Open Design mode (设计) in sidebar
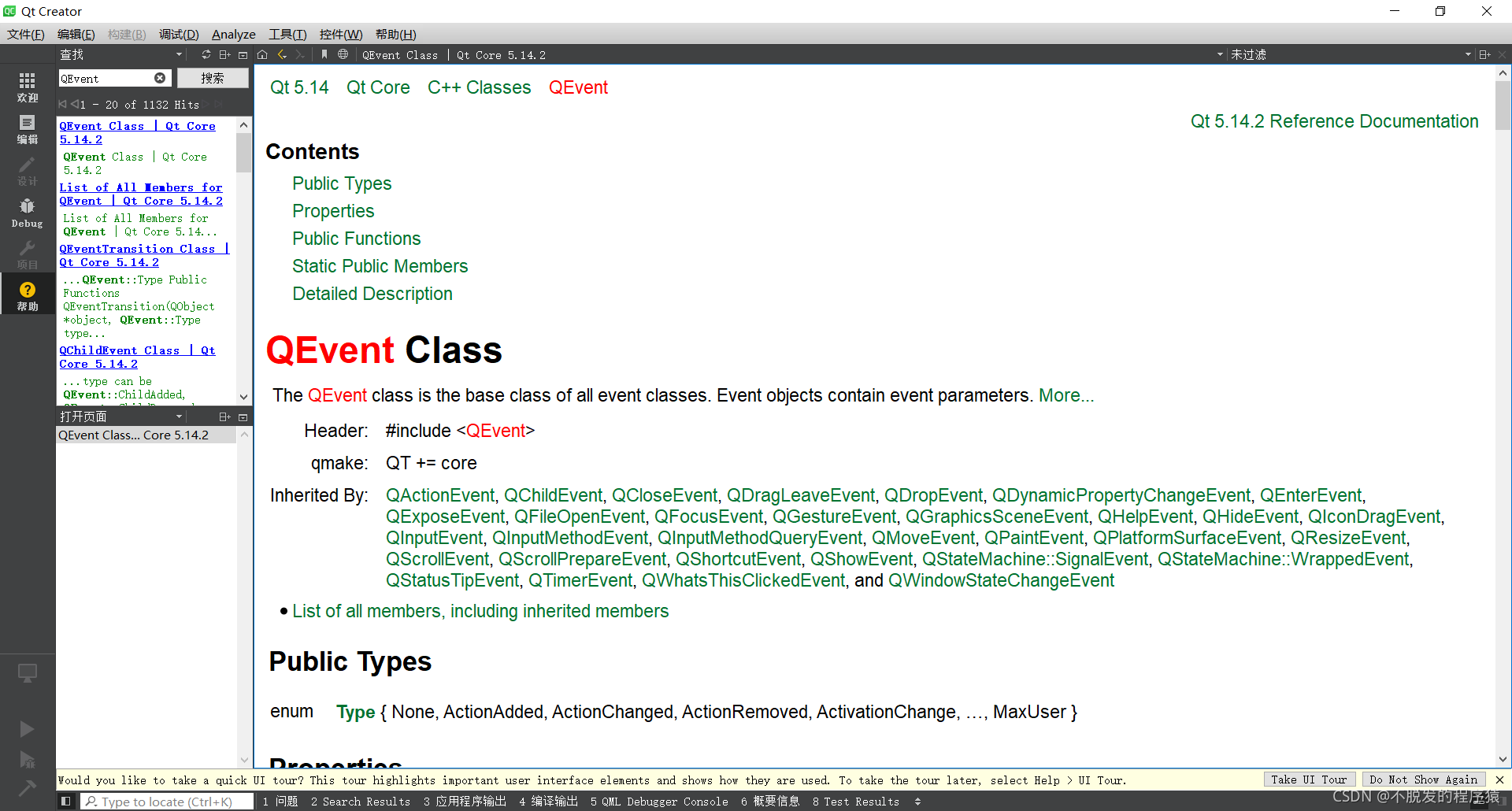The width and height of the screenshot is (1512, 811). click(x=28, y=171)
